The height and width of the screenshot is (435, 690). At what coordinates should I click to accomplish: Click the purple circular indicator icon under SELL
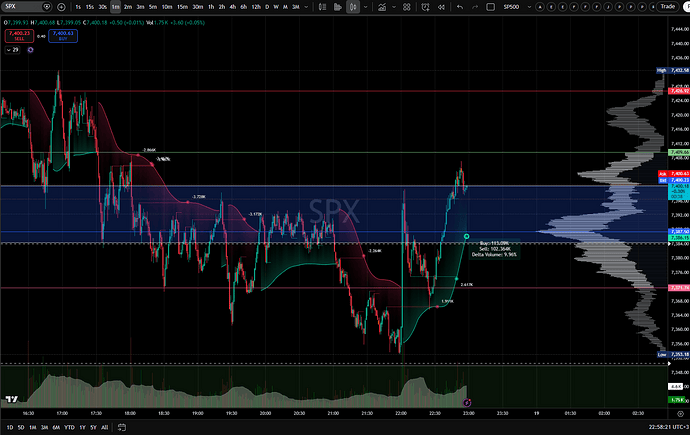[30, 50]
